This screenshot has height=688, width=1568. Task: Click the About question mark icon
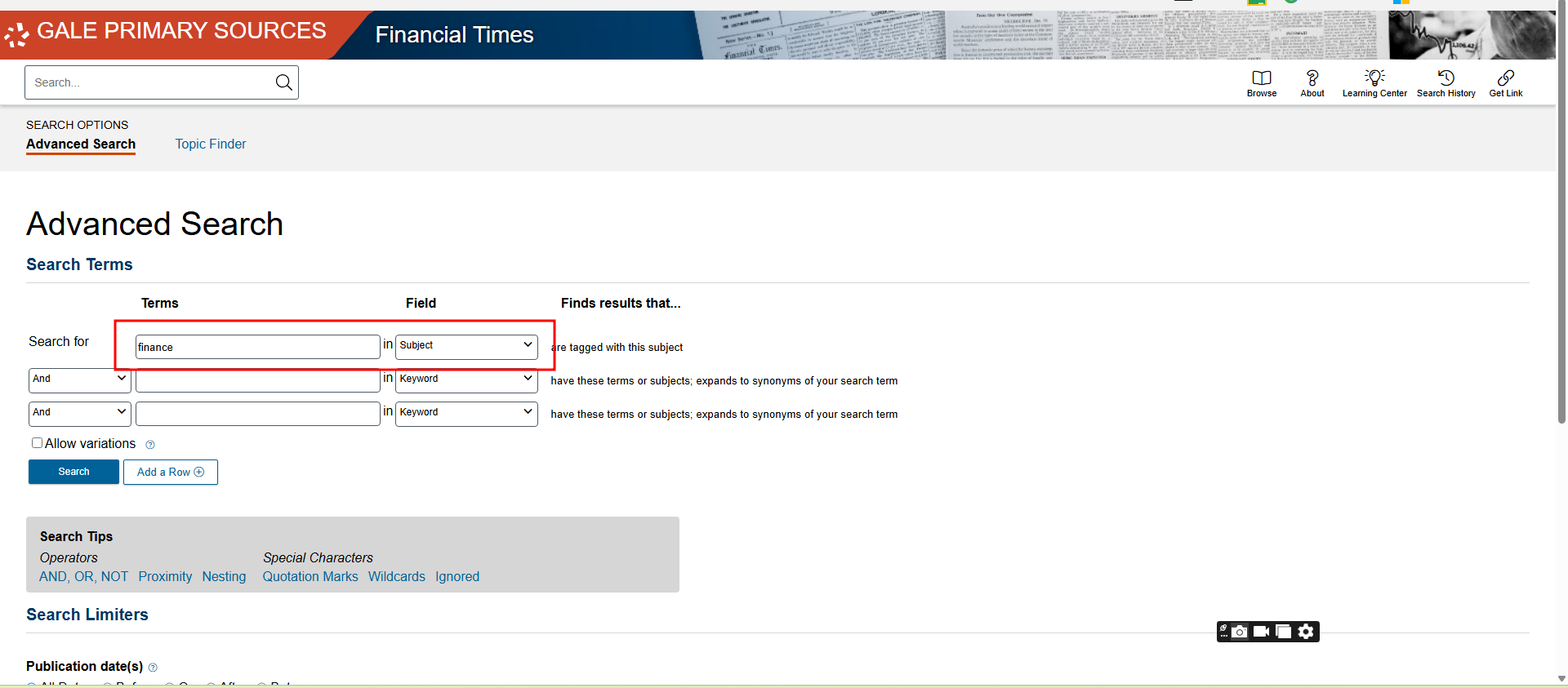pos(1312,78)
